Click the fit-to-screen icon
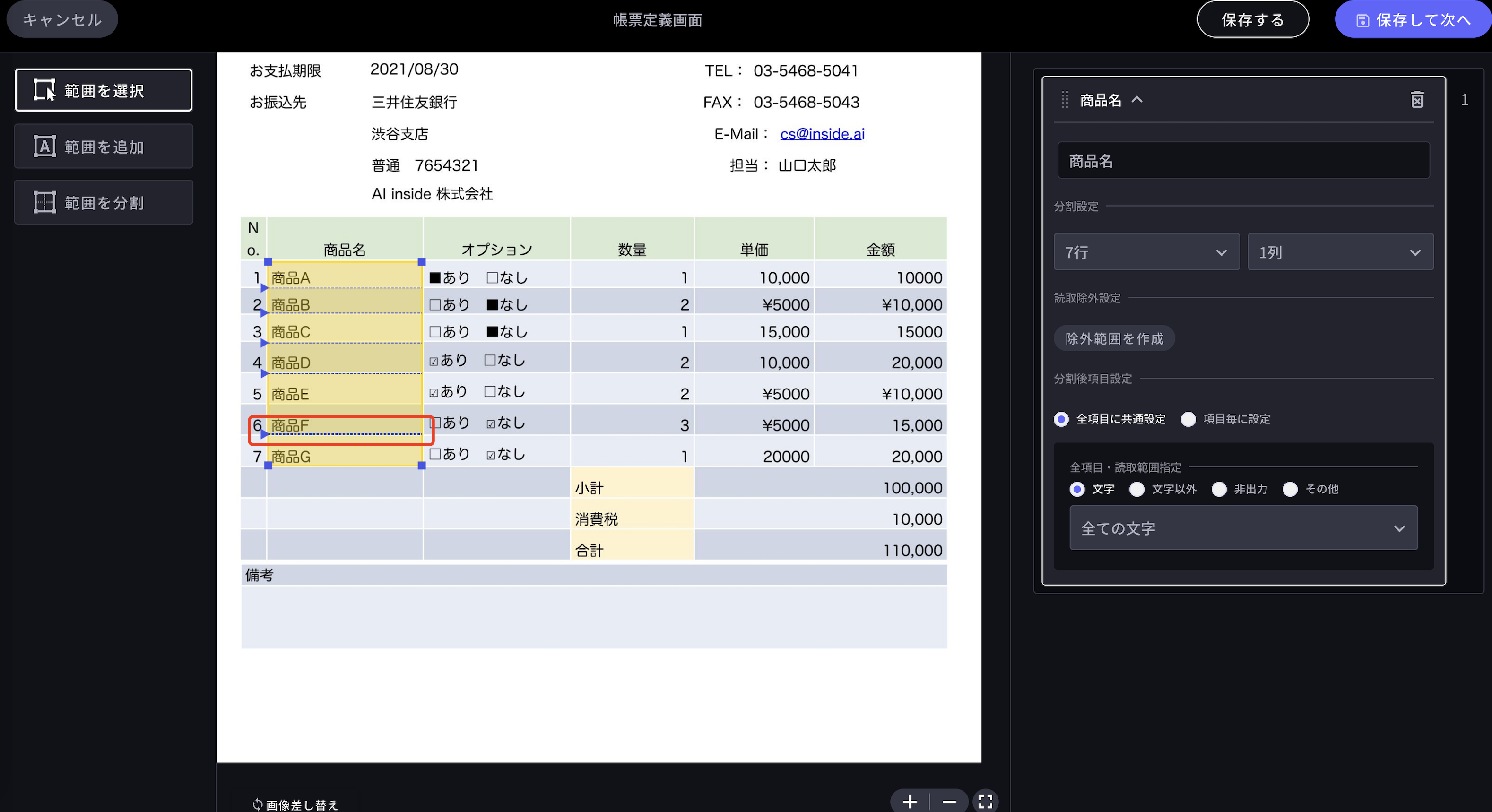Screen dimensions: 1492x812 tap(985, 802)
